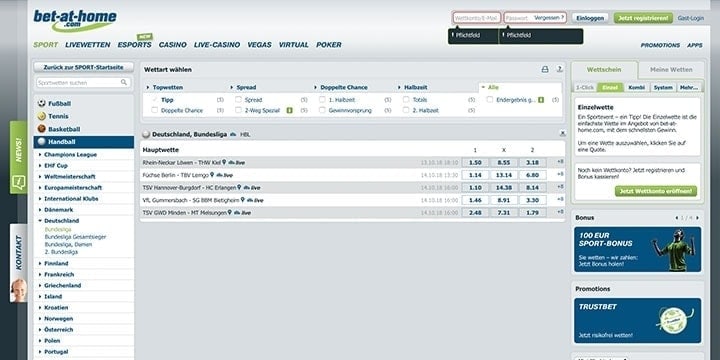Click the green info icon beside 2-Weg Spezial
The height and width of the screenshot is (360, 720).
(289, 111)
